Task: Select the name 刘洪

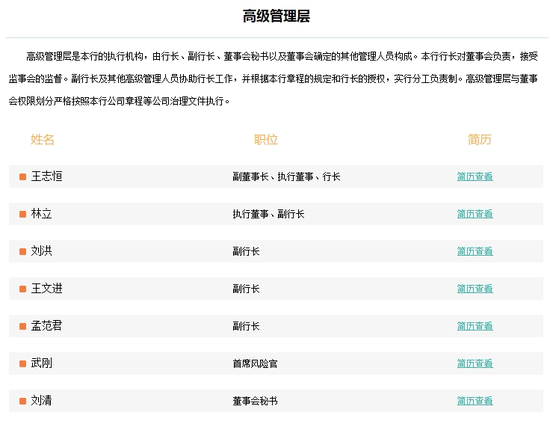Action: [x=41, y=251]
